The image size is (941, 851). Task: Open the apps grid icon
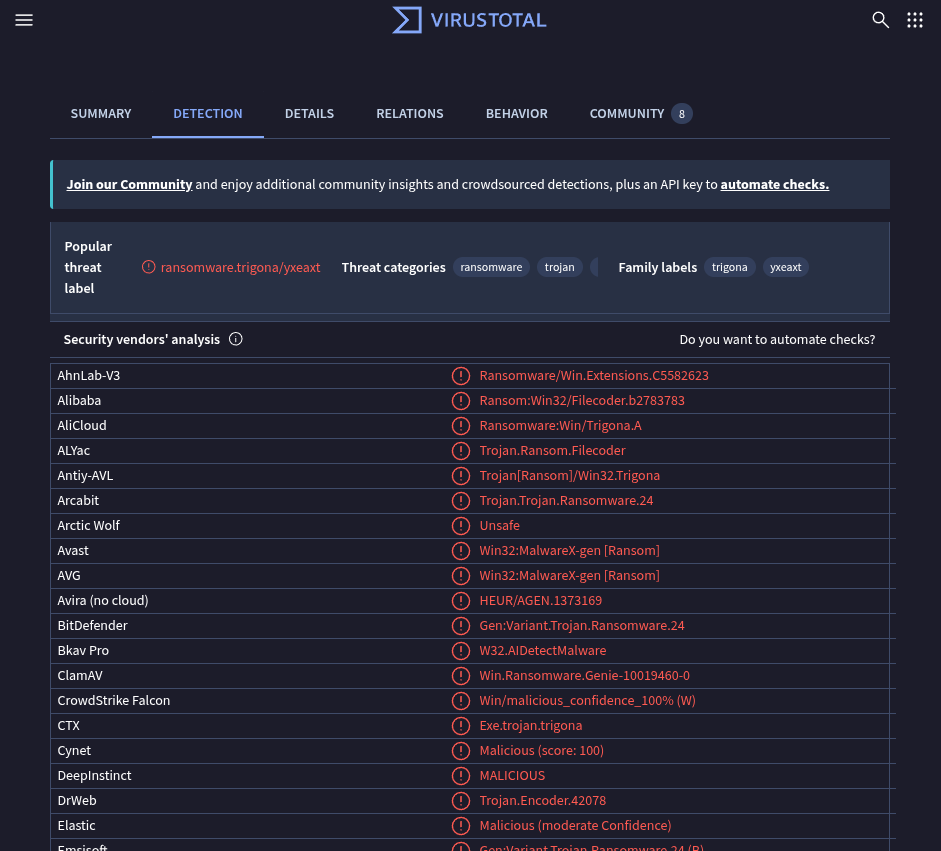(x=915, y=20)
